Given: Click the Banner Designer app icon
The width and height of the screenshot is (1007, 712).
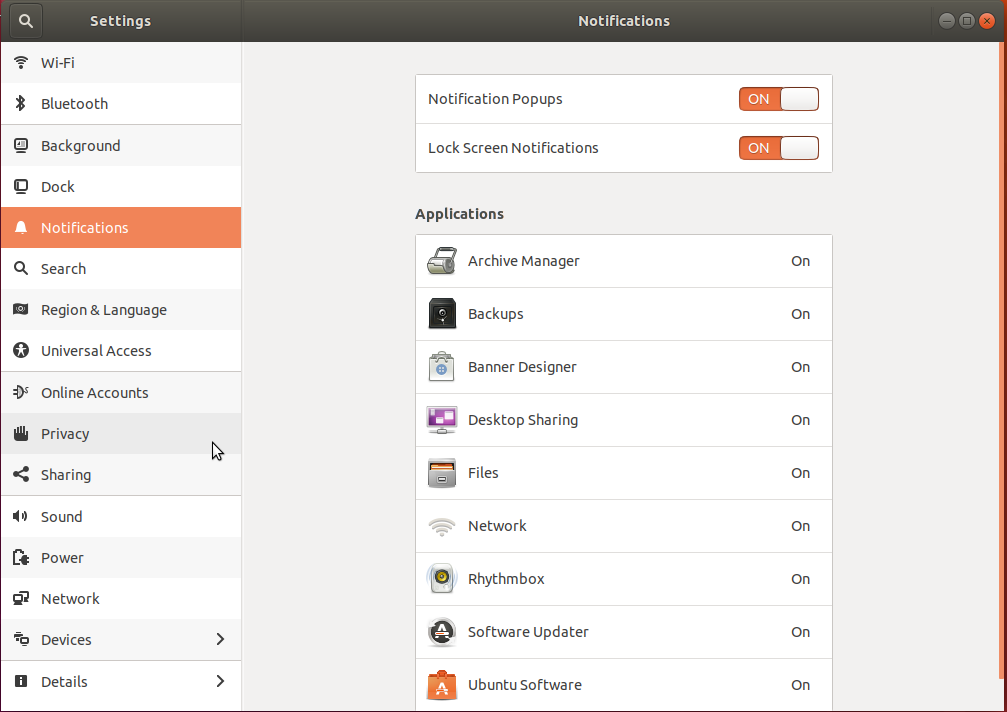Looking at the screenshot, I should (x=442, y=367).
